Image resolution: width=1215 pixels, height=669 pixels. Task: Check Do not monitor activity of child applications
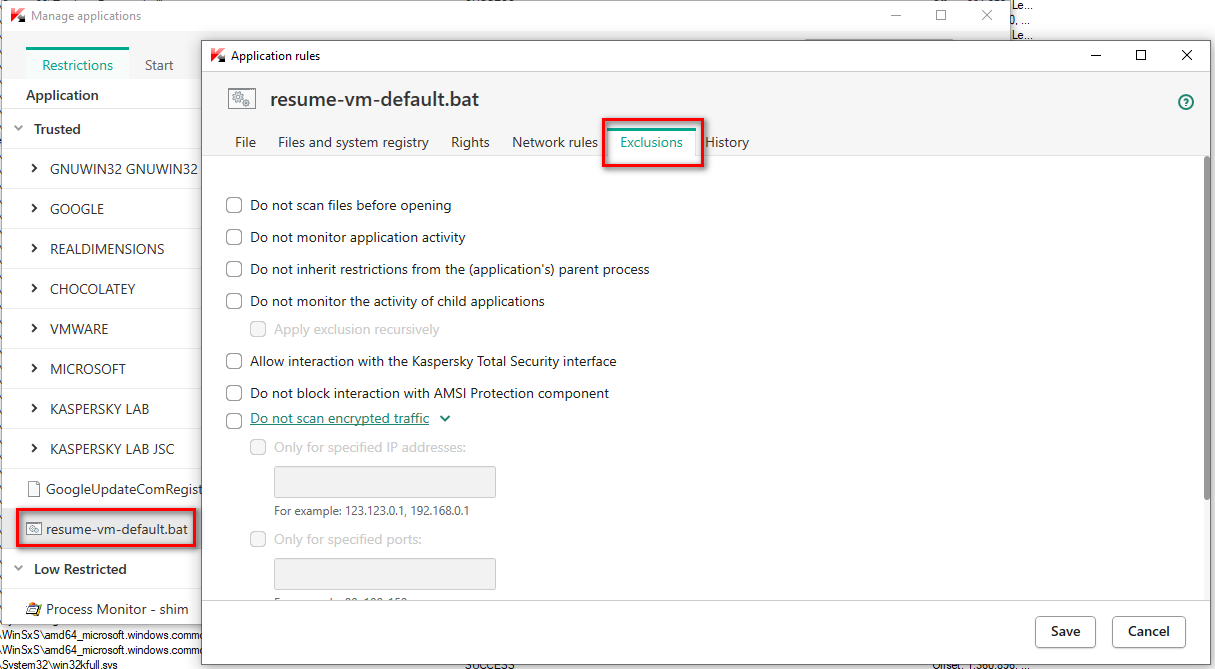234,301
